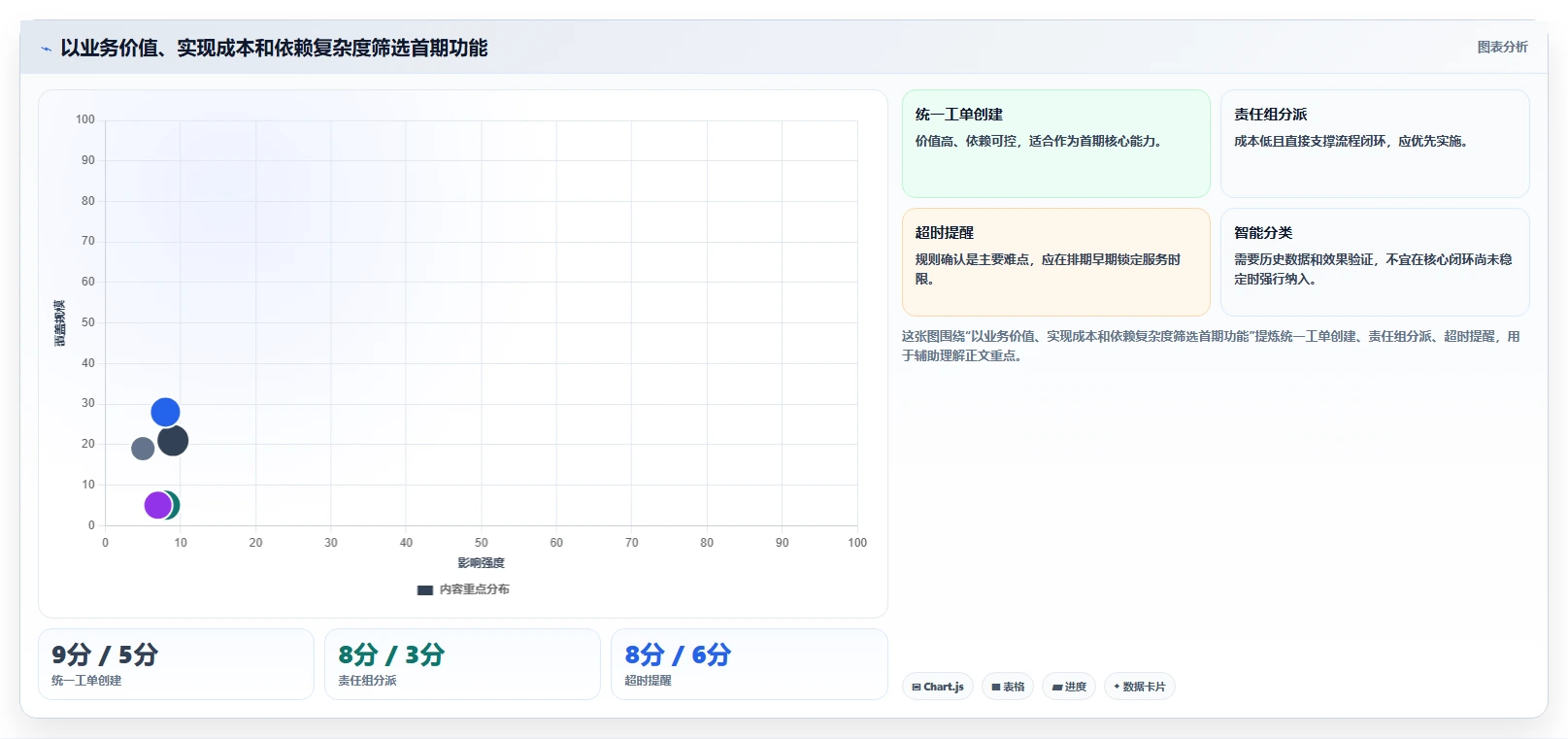Click the 覆盖规模 y-axis title
The image size is (1568, 739).
(x=59, y=323)
